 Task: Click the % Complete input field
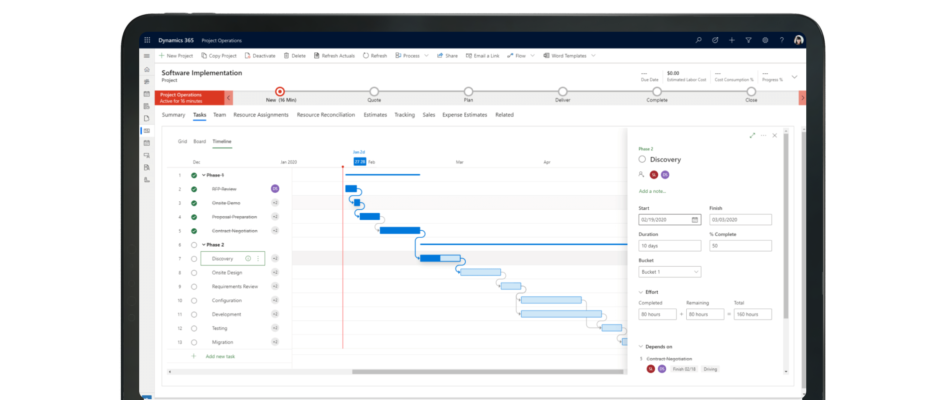click(740, 246)
